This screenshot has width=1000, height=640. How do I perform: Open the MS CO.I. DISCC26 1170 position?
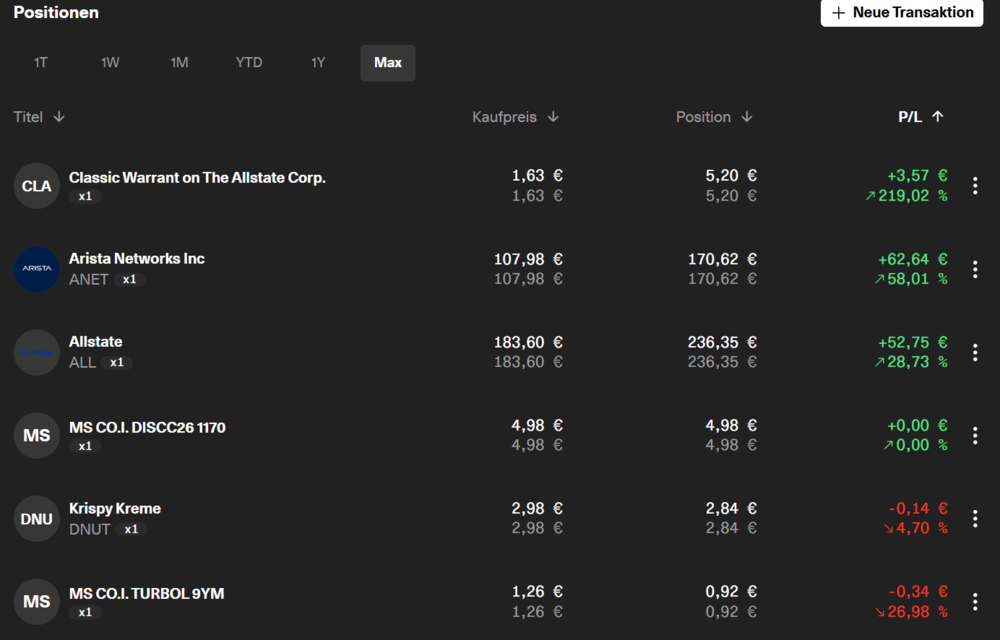tap(147, 427)
